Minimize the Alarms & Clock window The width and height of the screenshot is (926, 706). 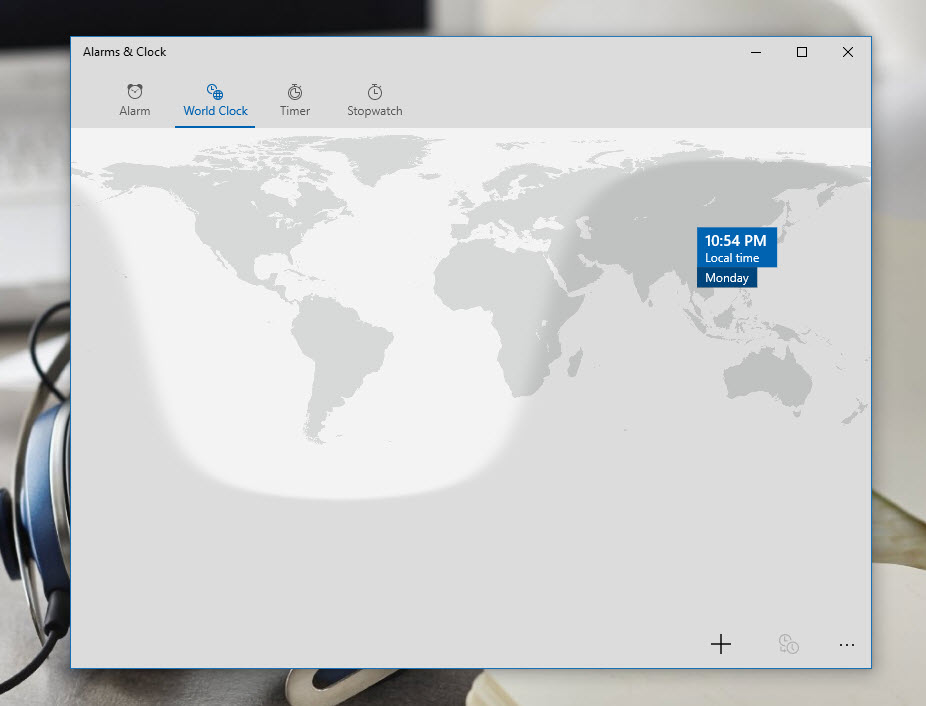[755, 52]
